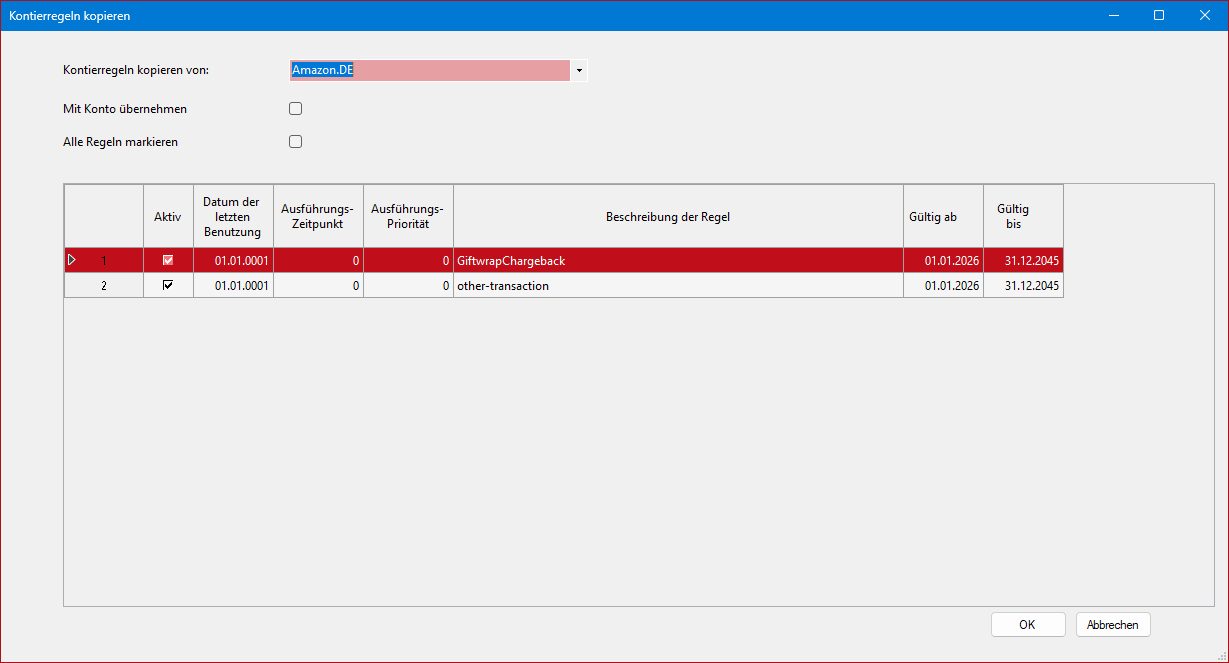Maximize the Kontierregeln kopieren window
The width and height of the screenshot is (1229, 663).
[1159, 15]
